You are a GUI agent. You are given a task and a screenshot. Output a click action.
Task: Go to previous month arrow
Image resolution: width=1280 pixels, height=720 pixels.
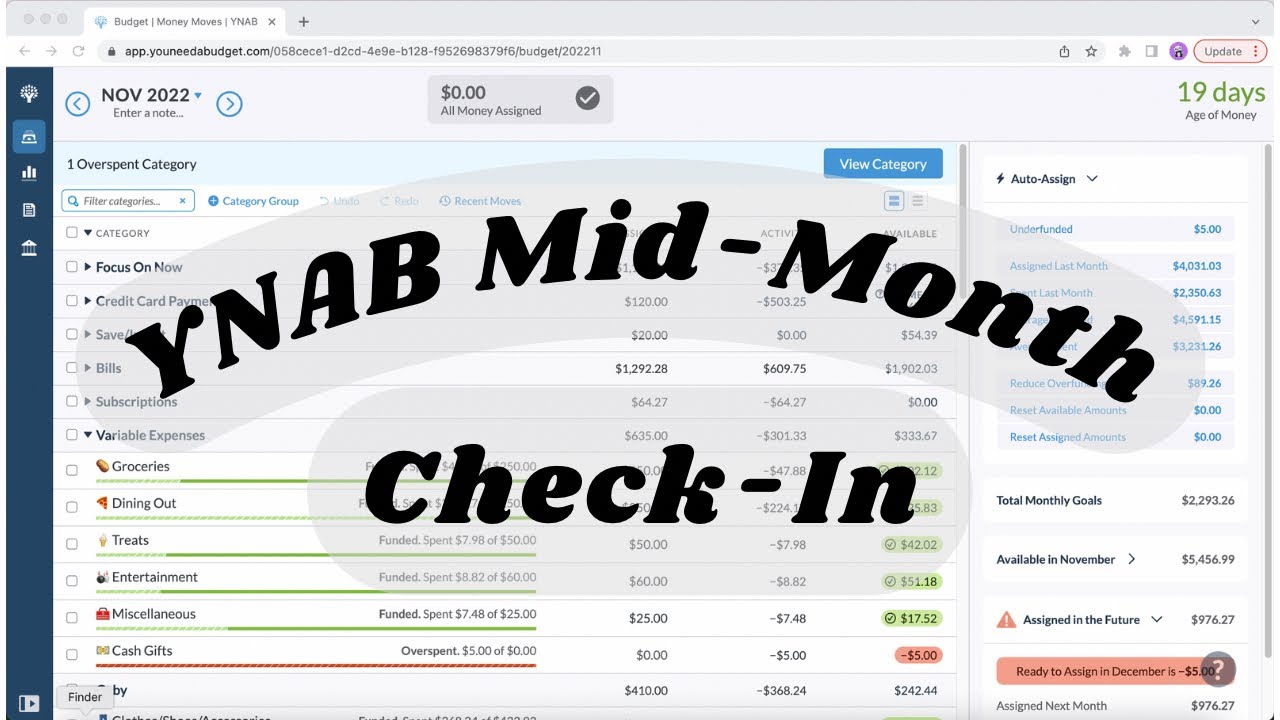[x=77, y=103]
